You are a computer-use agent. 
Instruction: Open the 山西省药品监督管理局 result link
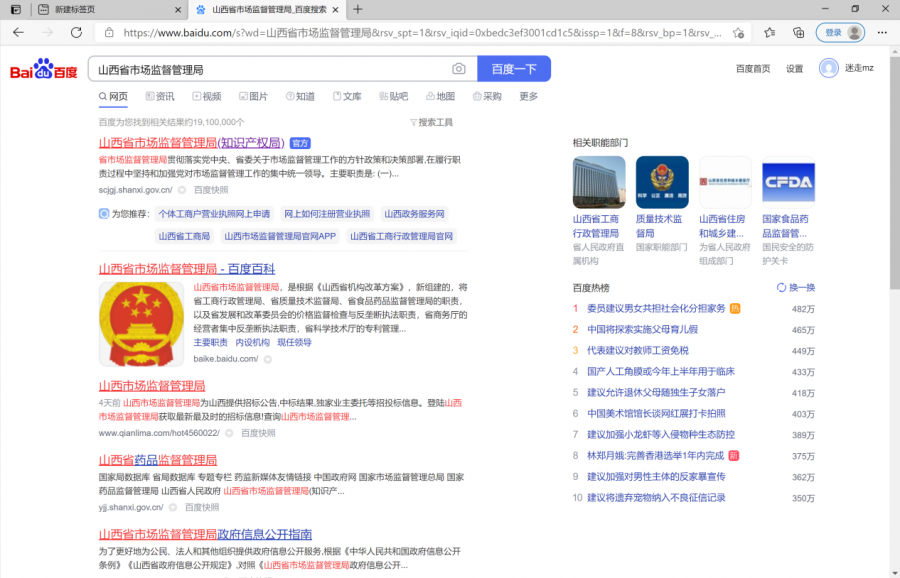(158, 460)
